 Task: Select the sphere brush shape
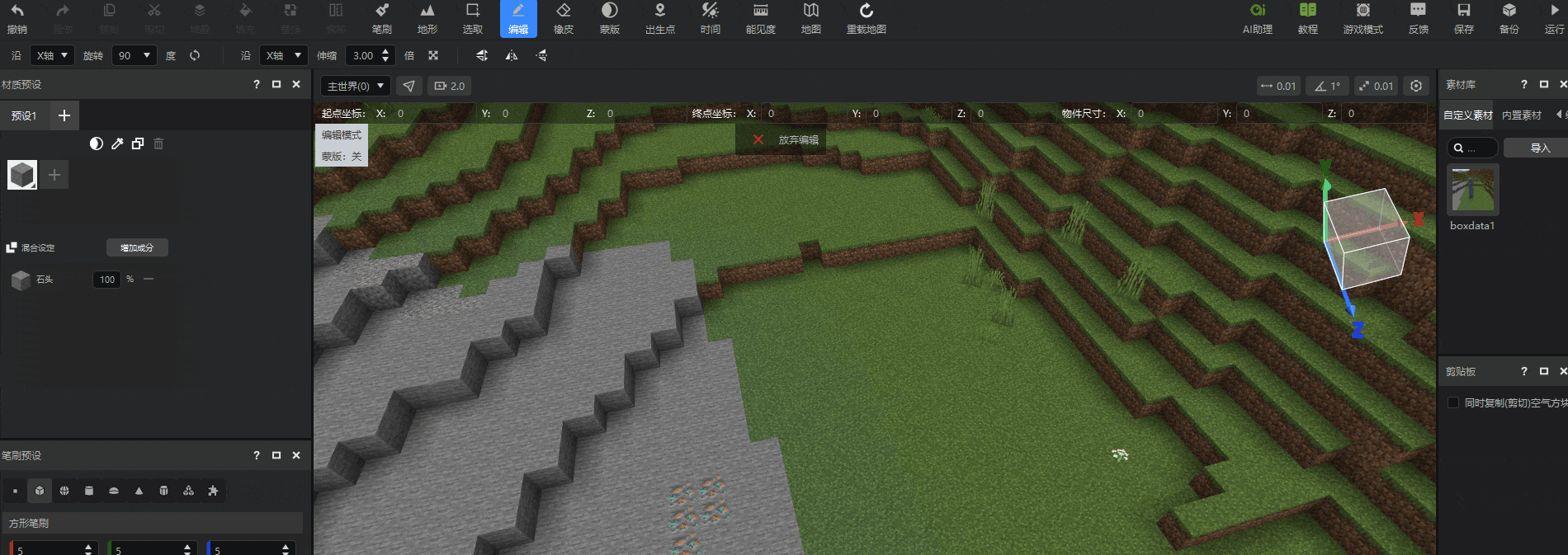click(x=64, y=491)
